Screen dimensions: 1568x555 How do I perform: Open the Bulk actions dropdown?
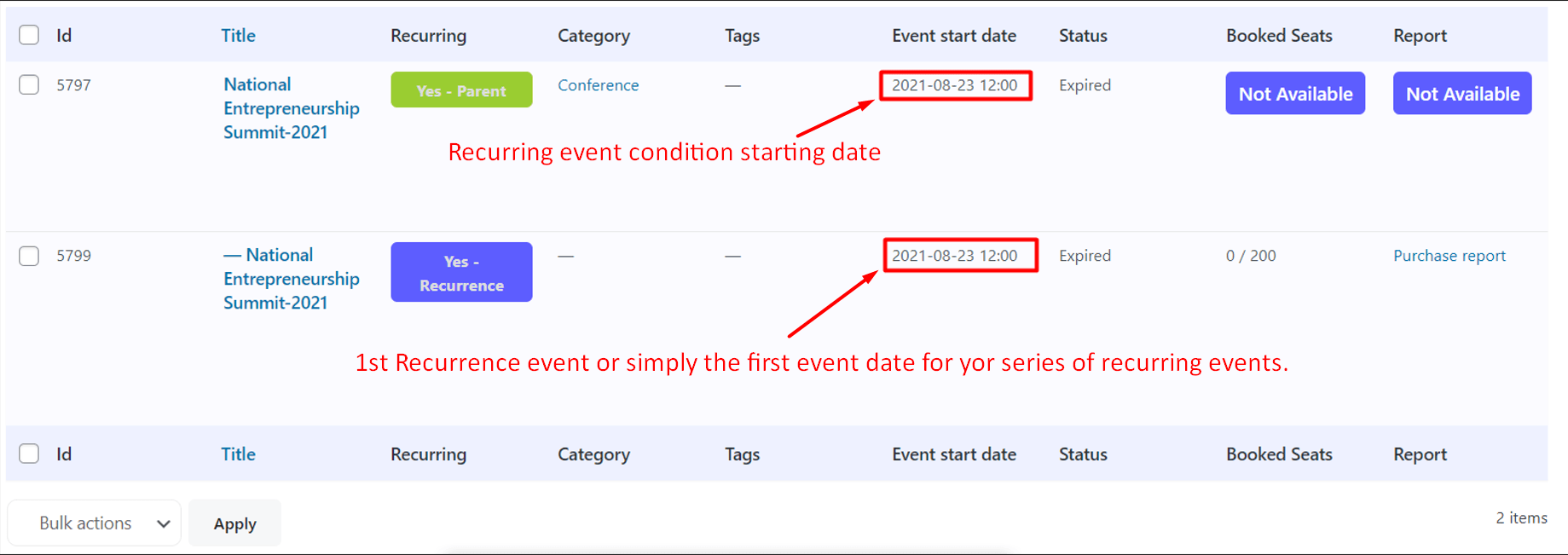(x=94, y=523)
